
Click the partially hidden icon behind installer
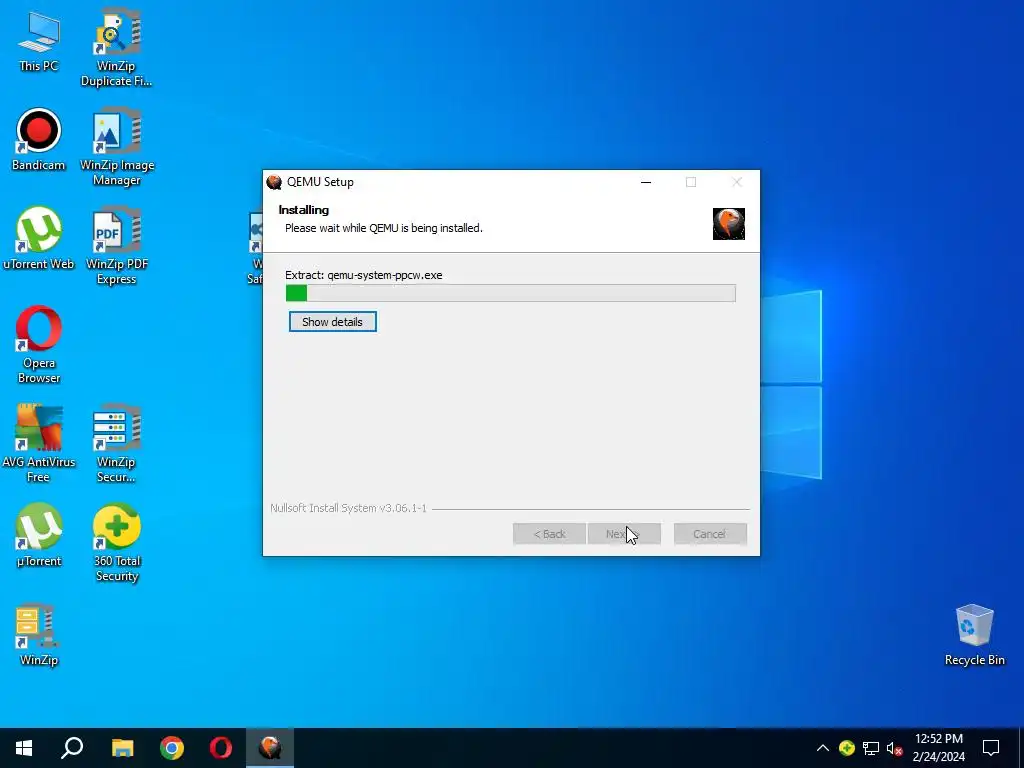click(255, 248)
